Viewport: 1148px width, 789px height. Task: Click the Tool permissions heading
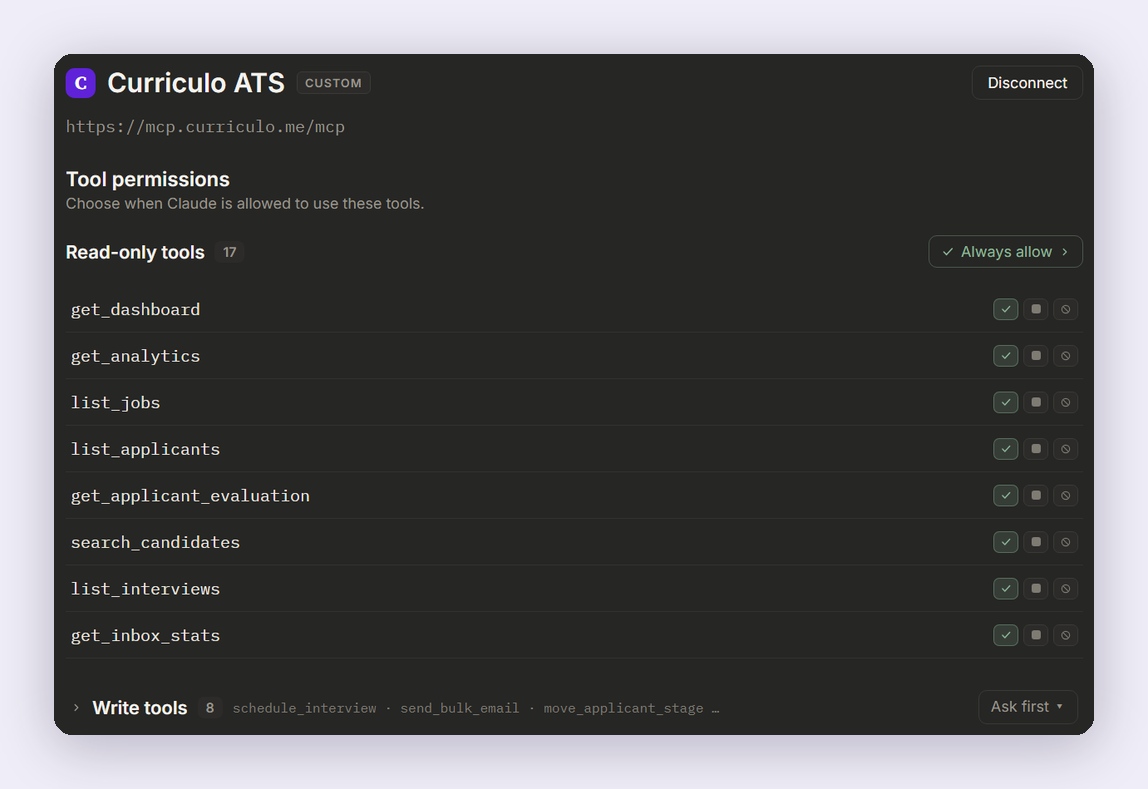point(148,179)
